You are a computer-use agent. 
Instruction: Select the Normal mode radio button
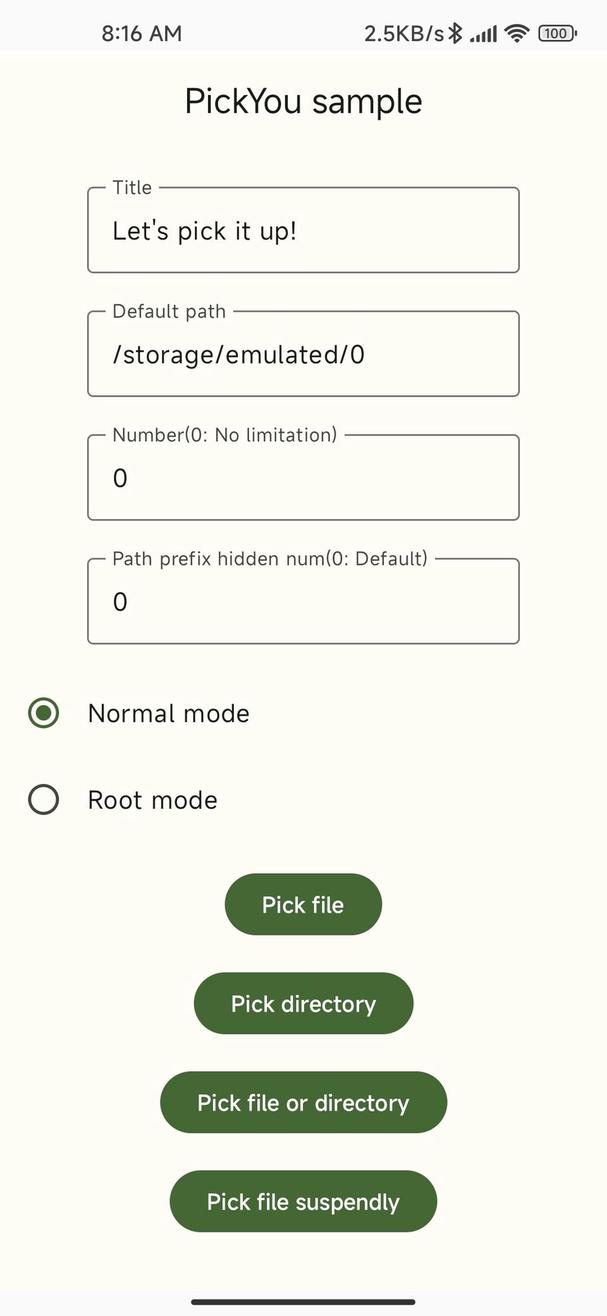[43, 713]
